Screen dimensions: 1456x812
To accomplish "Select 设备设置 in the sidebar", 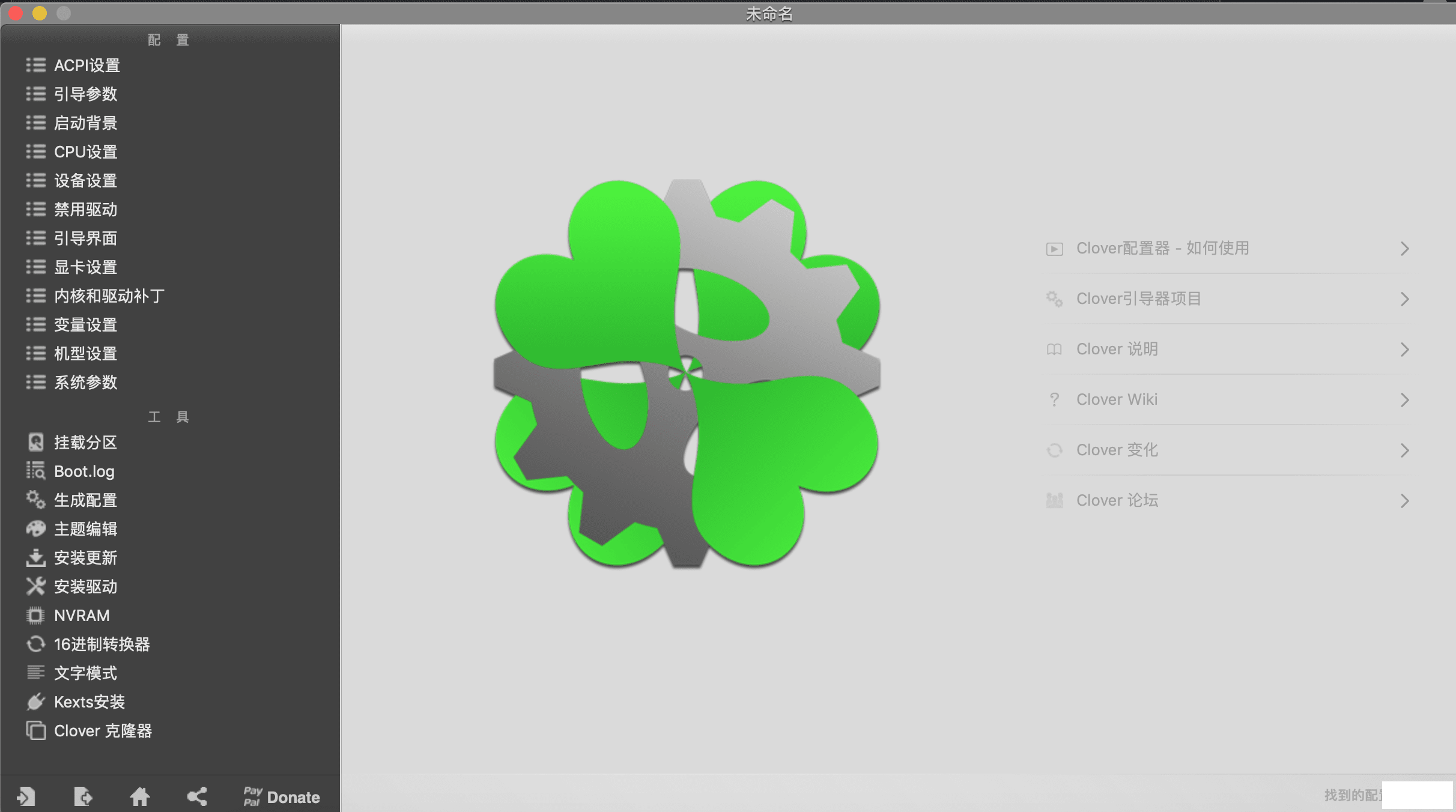I will click(x=85, y=181).
